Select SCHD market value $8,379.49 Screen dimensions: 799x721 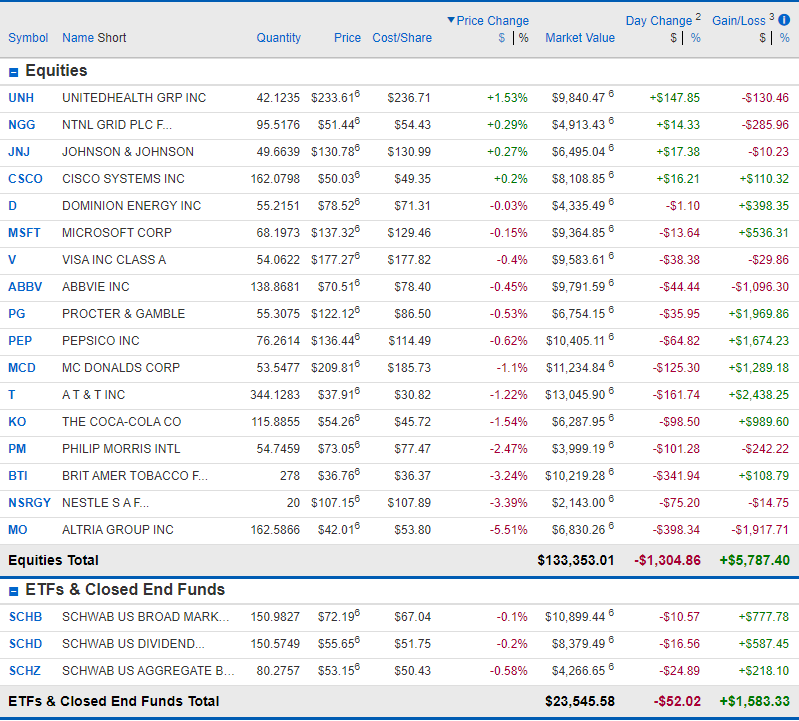[x=578, y=644]
